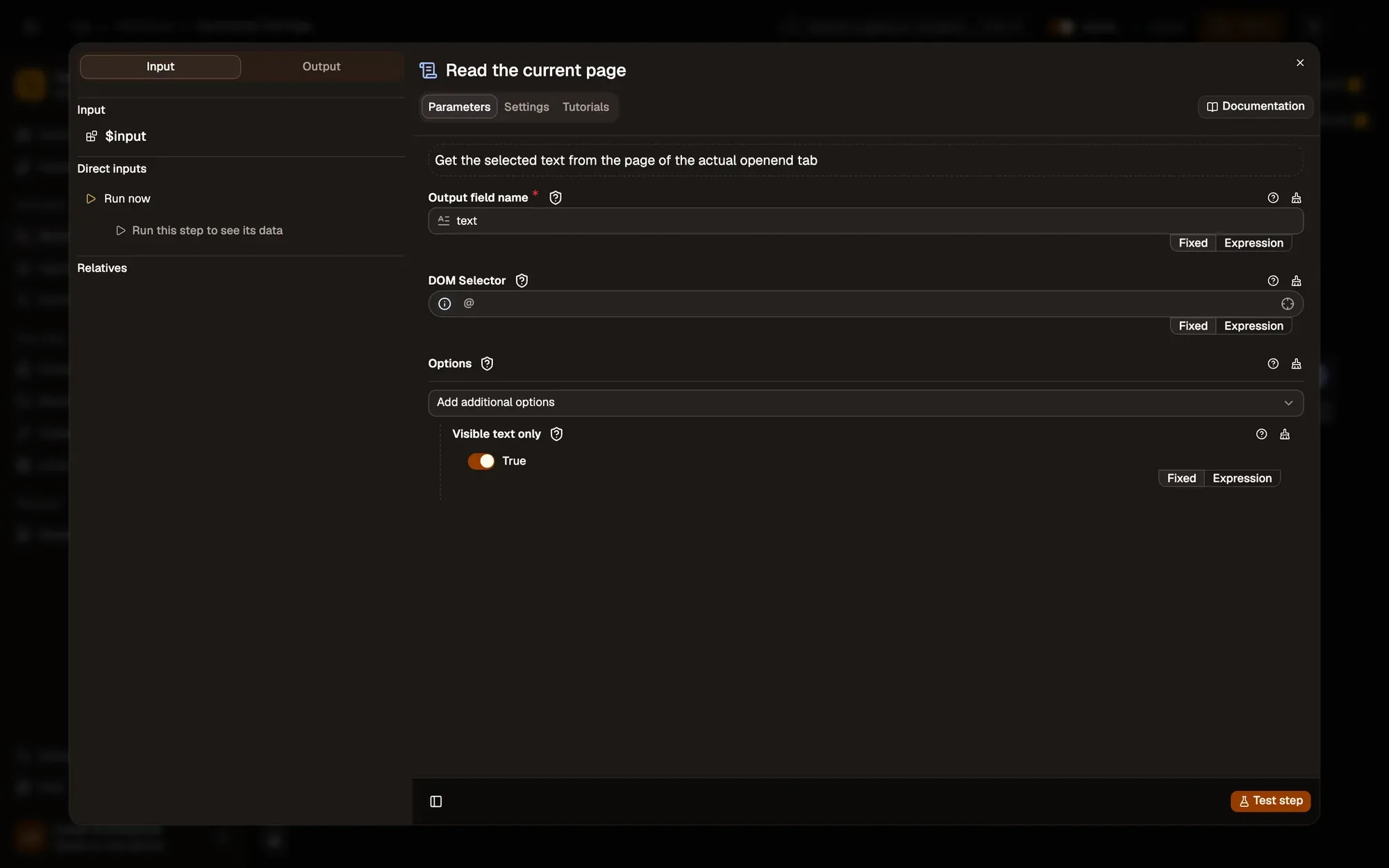Select the $input entry under Input
The image size is (1389, 868).
pos(125,136)
